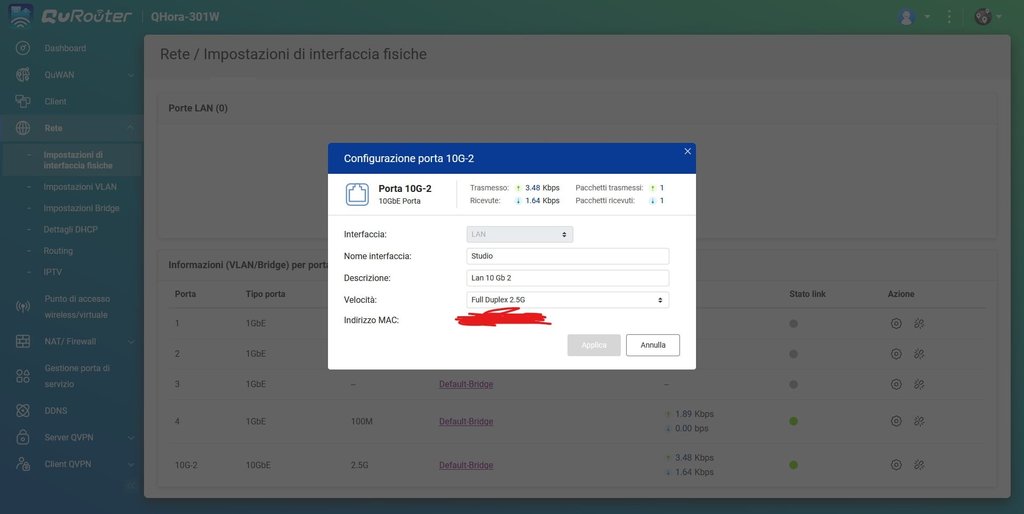Open the Default-Bridge link for port 4
Image resolution: width=1024 pixels, height=514 pixels.
click(466, 421)
